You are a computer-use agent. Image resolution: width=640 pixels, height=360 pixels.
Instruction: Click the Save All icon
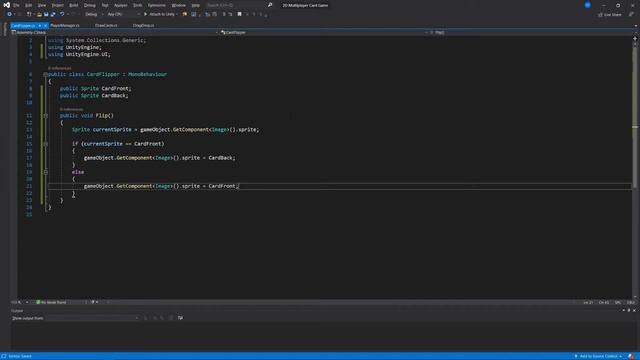53,14
